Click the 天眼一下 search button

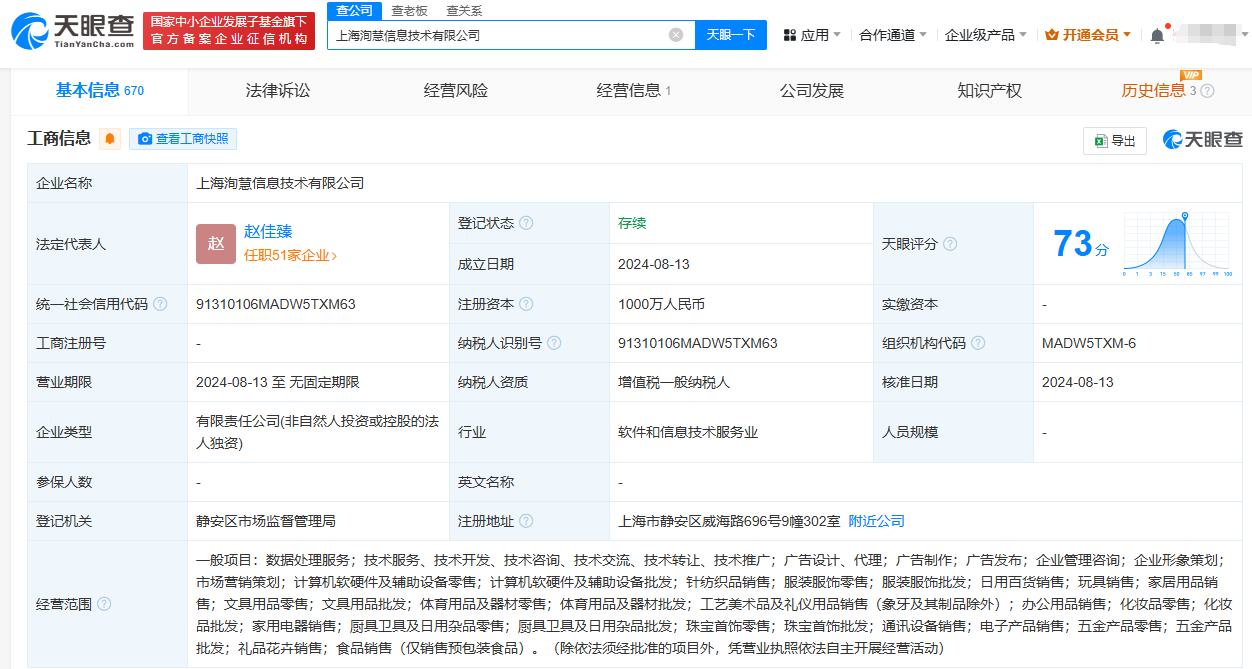tap(731, 35)
